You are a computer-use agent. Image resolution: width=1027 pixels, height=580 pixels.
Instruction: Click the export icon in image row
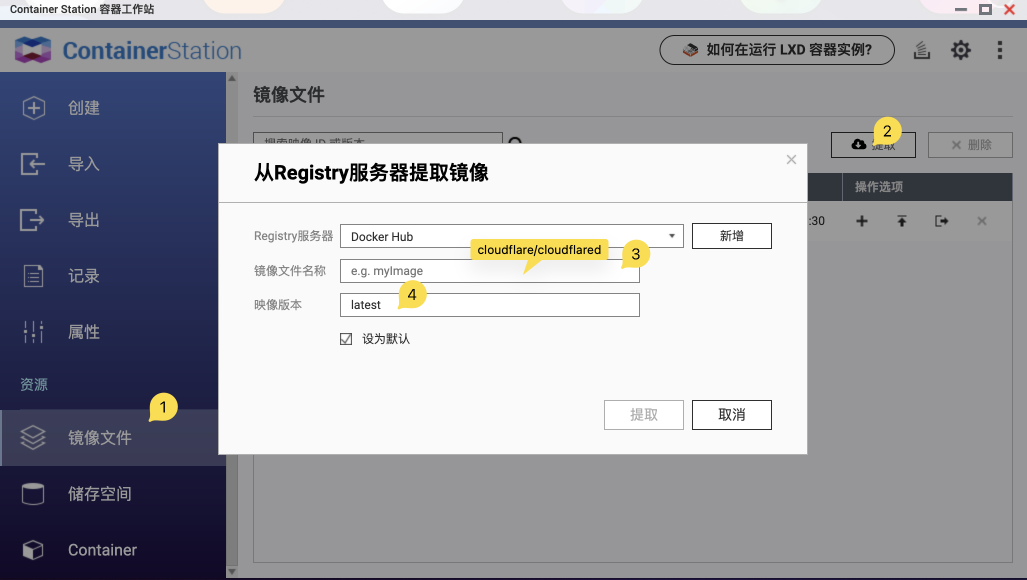pos(941,221)
